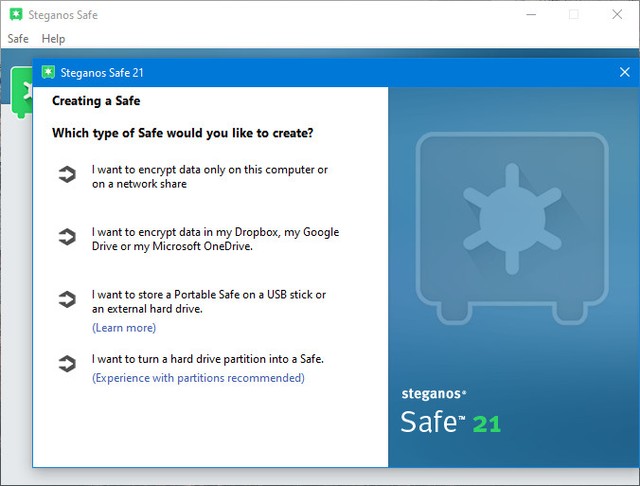
Task: Choose encrypt data in Dropbox or Google Drive
Action: 215,239
